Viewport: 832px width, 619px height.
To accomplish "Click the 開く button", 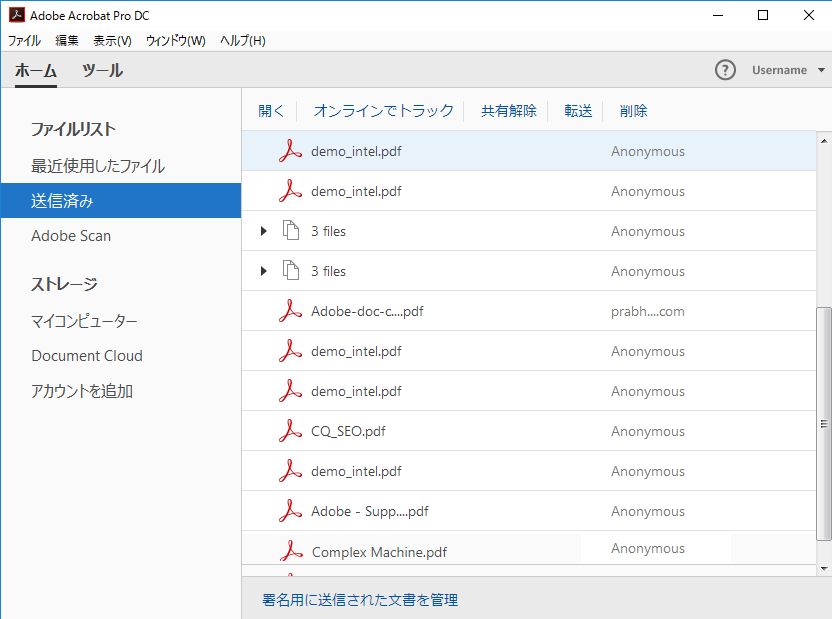I will 270,111.
